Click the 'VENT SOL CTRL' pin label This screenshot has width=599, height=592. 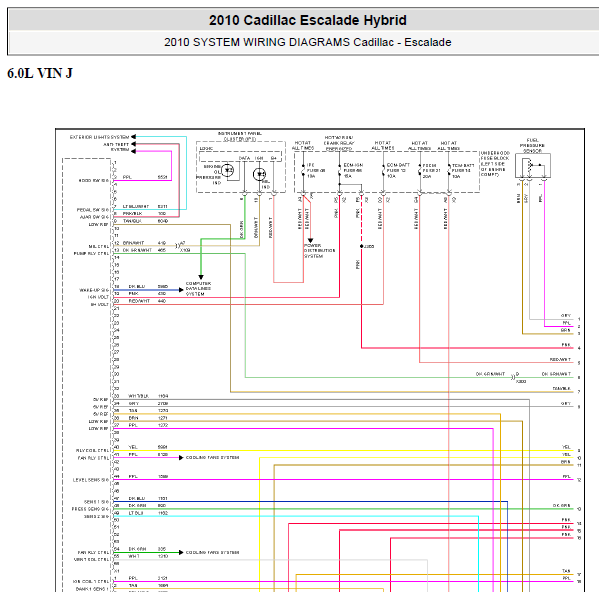click(x=92, y=560)
